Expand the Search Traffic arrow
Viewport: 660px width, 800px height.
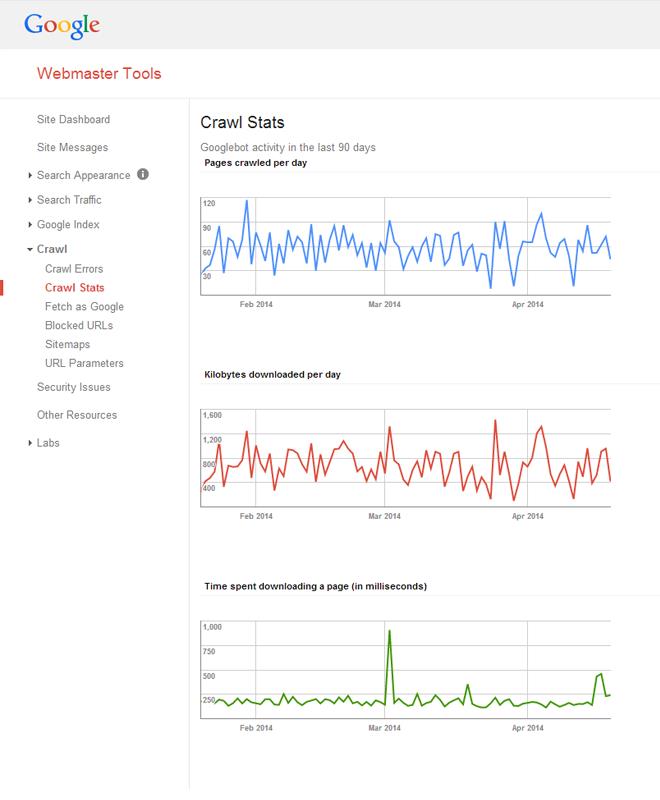pyautogui.click(x=30, y=200)
